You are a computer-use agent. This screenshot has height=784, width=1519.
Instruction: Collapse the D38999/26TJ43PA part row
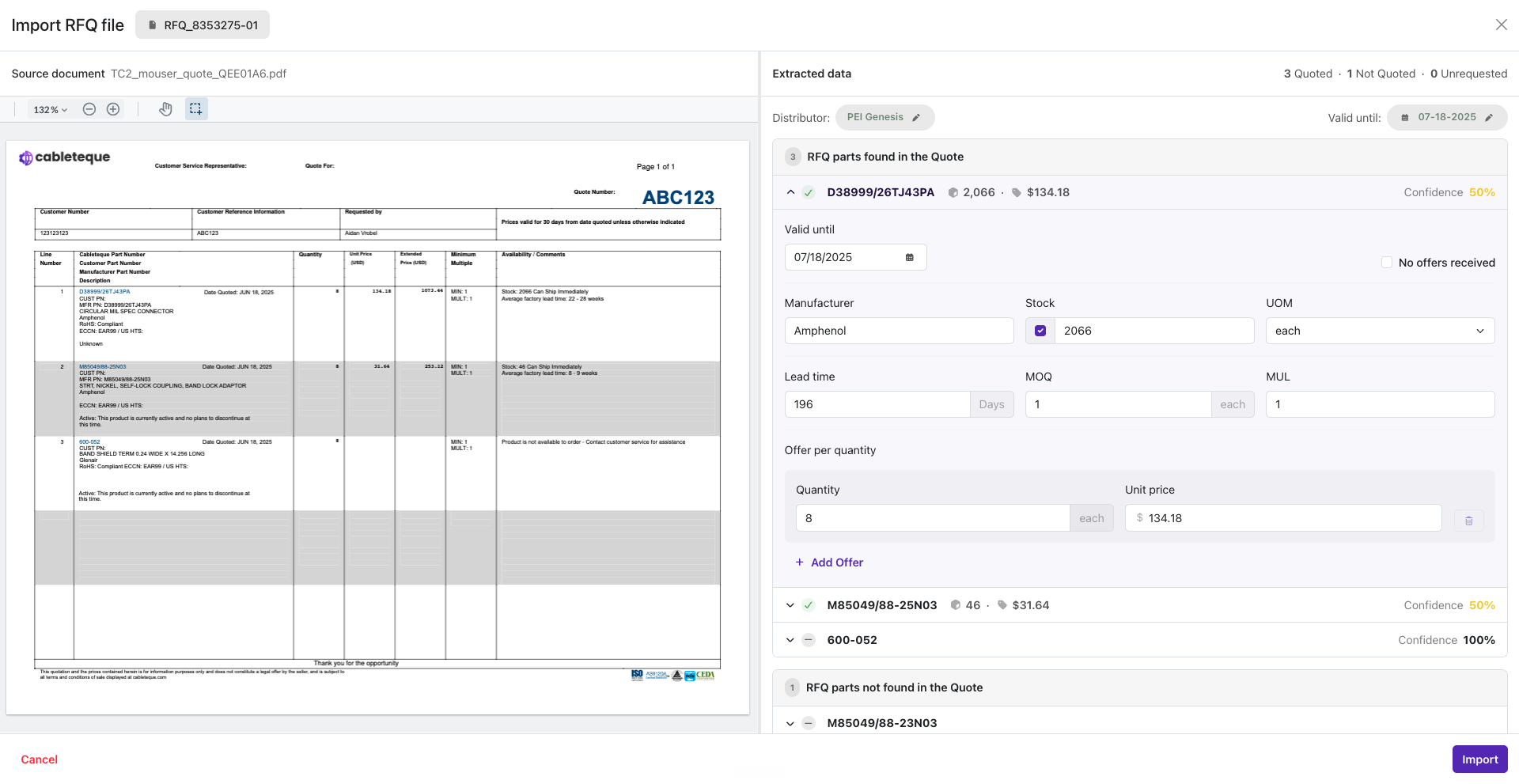pos(790,192)
